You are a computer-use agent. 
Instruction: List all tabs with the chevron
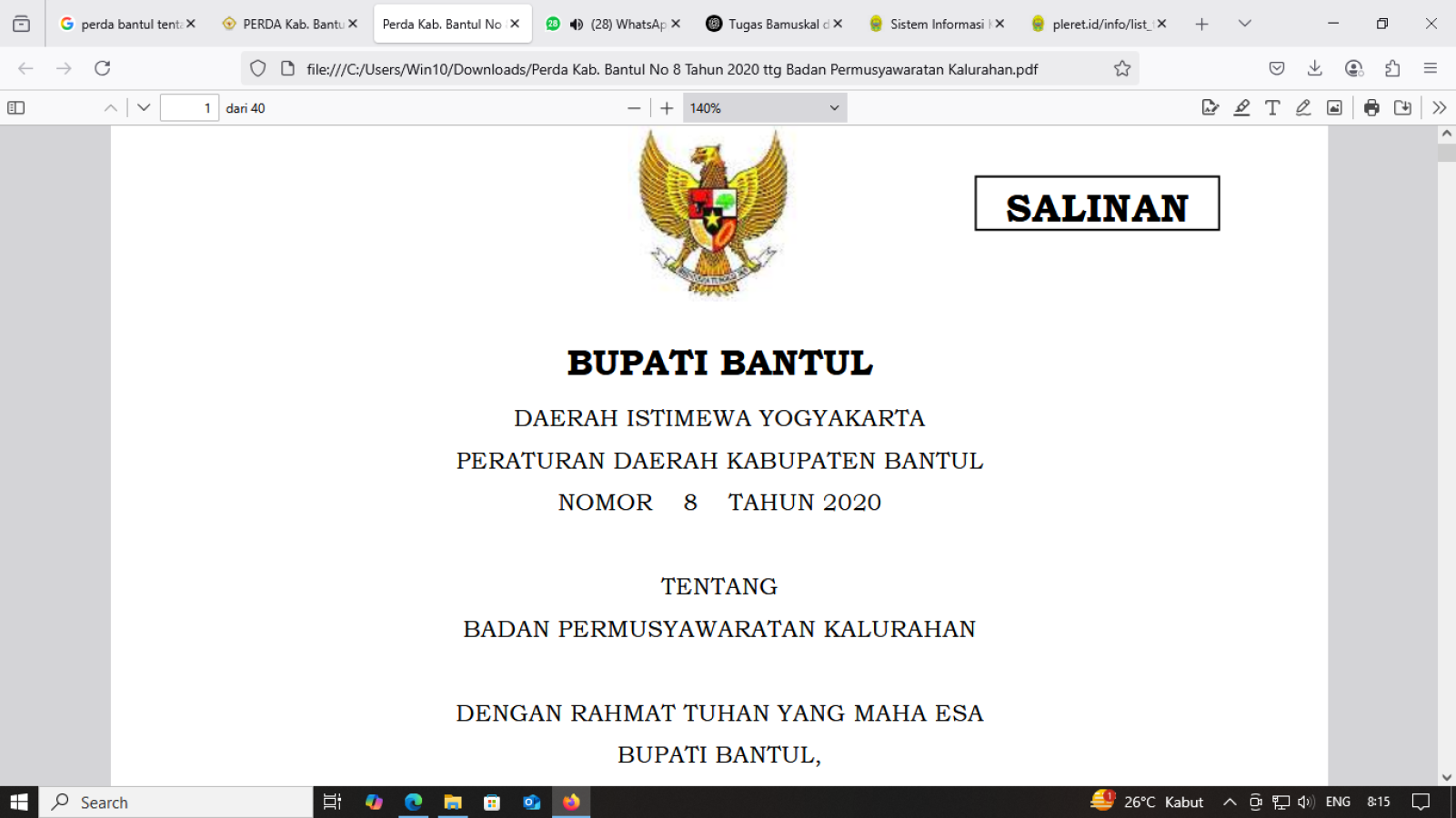(x=1245, y=24)
